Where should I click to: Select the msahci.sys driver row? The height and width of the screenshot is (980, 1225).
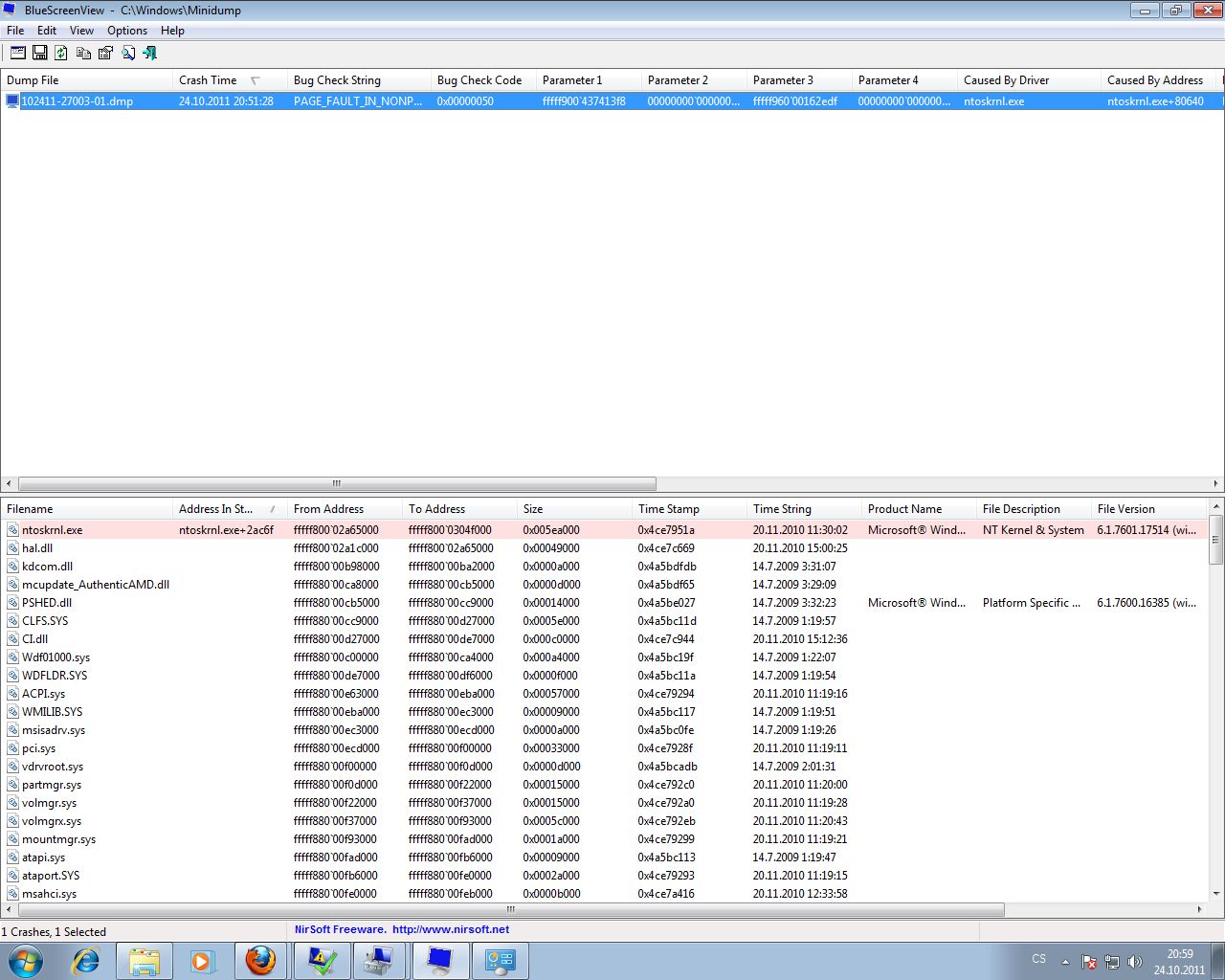point(605,894)
